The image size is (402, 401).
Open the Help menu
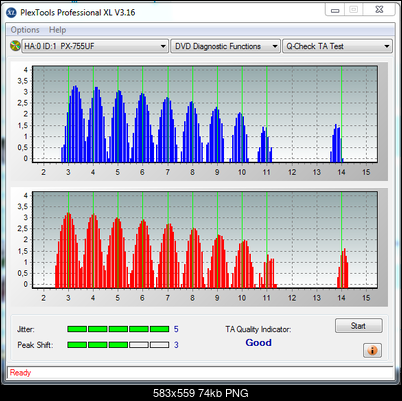(x=57, y=30)
